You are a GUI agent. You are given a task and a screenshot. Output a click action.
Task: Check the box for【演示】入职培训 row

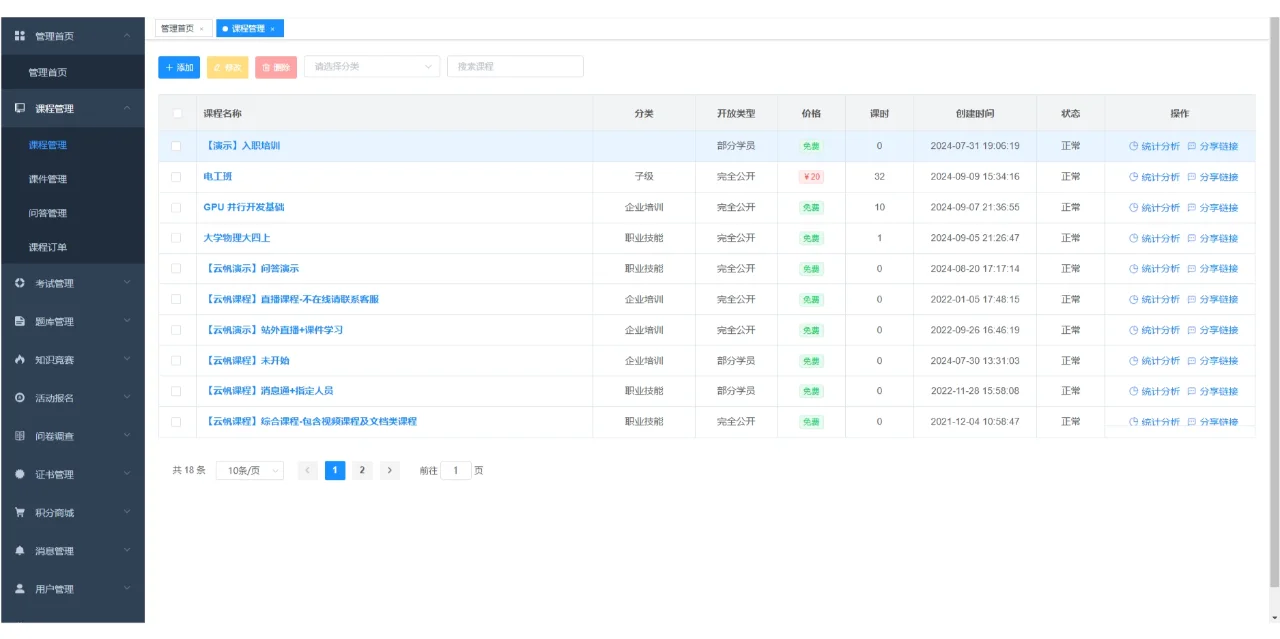pyautogui.click(x=176, y=146)
